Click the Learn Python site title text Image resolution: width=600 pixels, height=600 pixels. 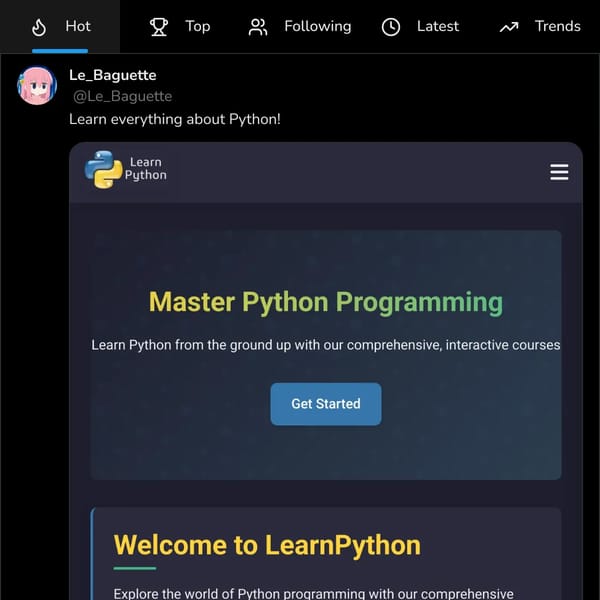pos(146,168)
